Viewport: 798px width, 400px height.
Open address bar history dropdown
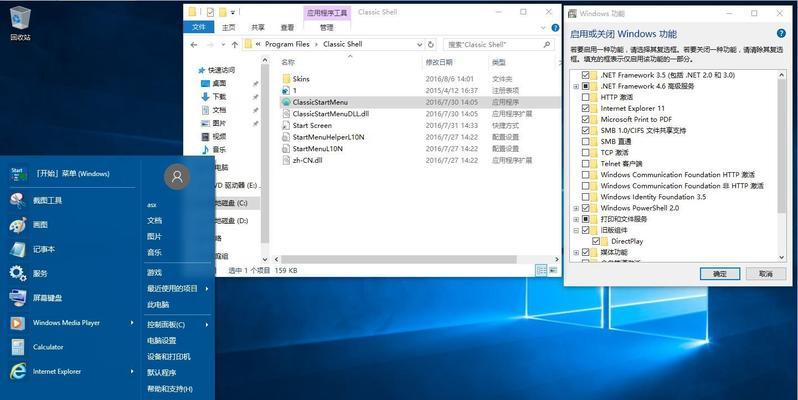(x=419, y=45)
